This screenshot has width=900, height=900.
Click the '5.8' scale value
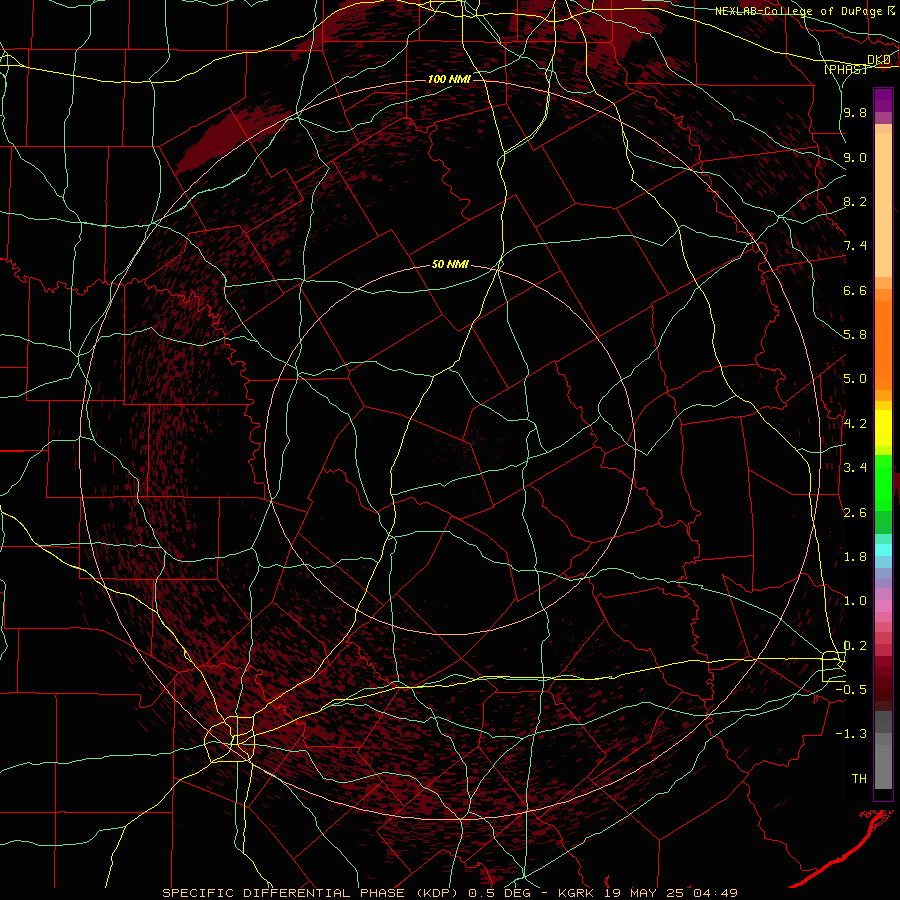pos(855,335)
